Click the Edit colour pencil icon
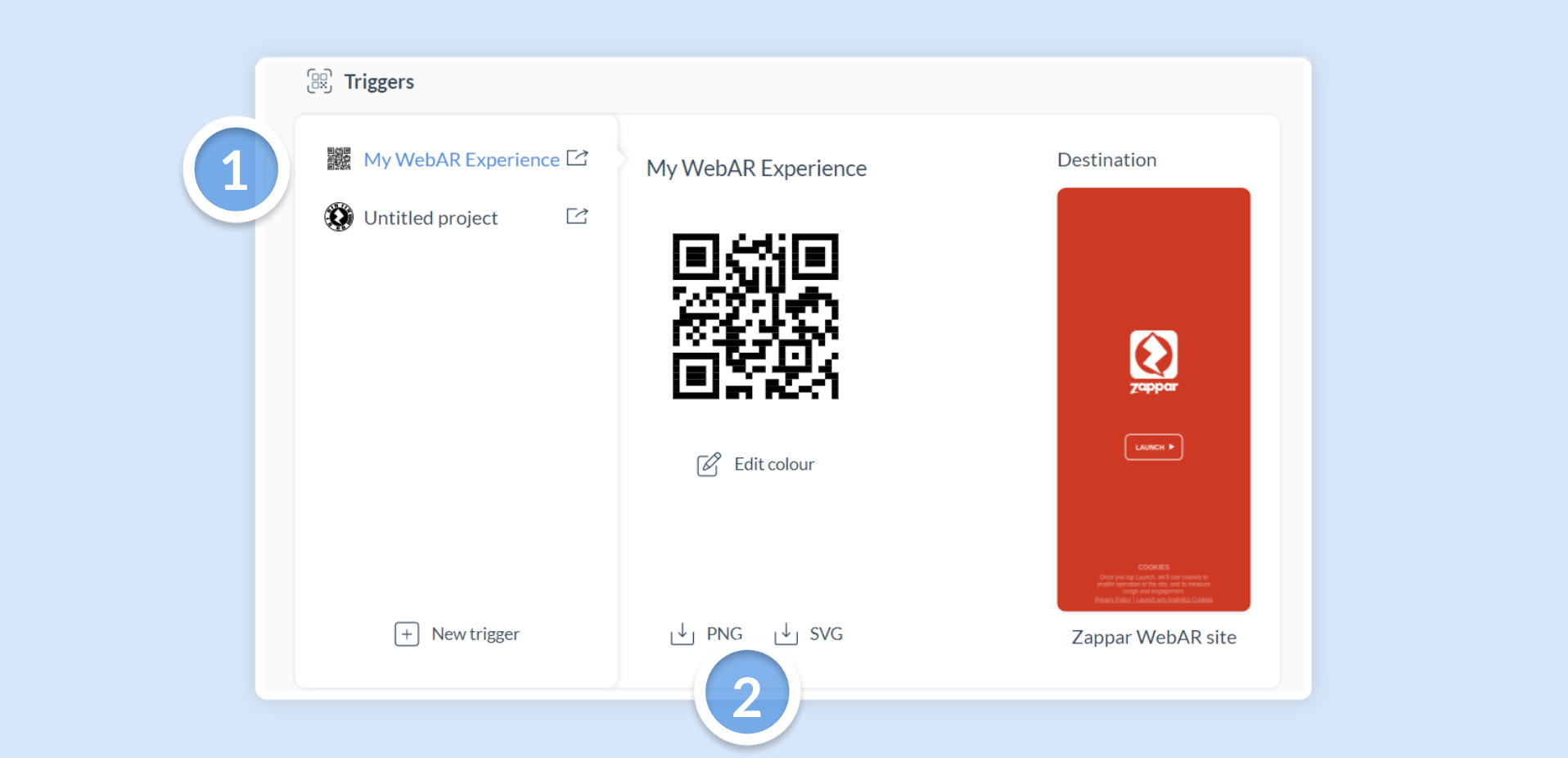This screenshot has width=1568, height=758. point(709,464)
